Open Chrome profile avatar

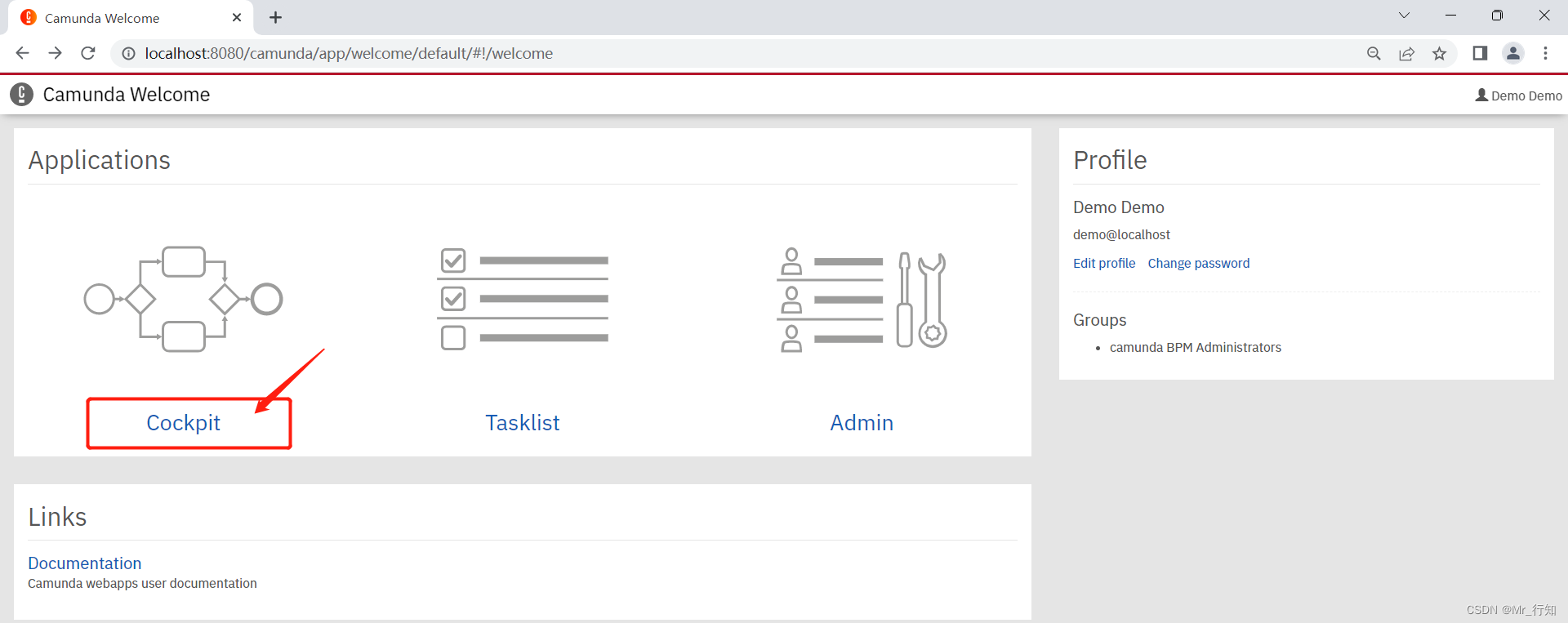point(1513,53)
